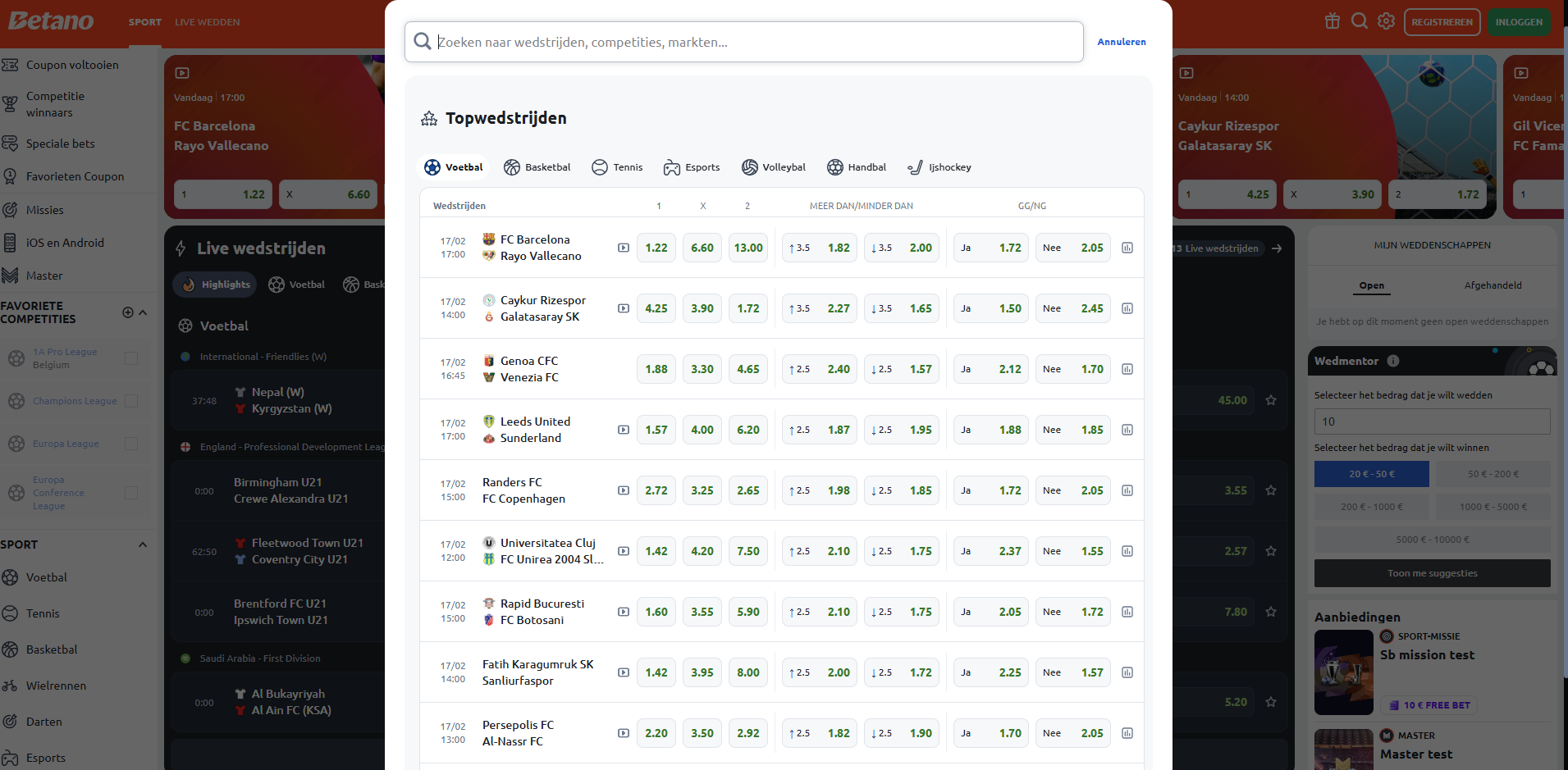
Task: Select the Ijshockey sport icon tab
Action: click(x=939, y=167)
